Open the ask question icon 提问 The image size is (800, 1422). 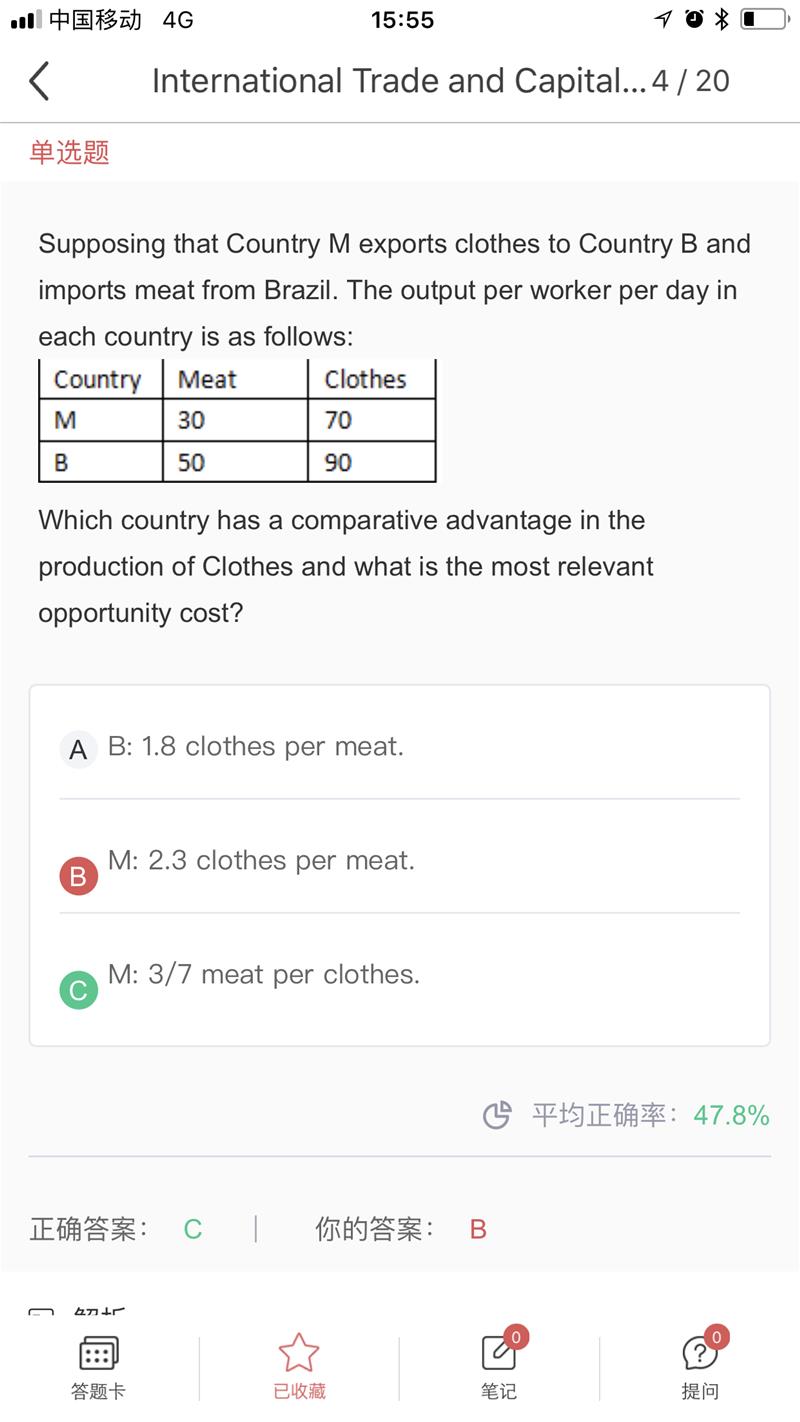(699, 1352)
